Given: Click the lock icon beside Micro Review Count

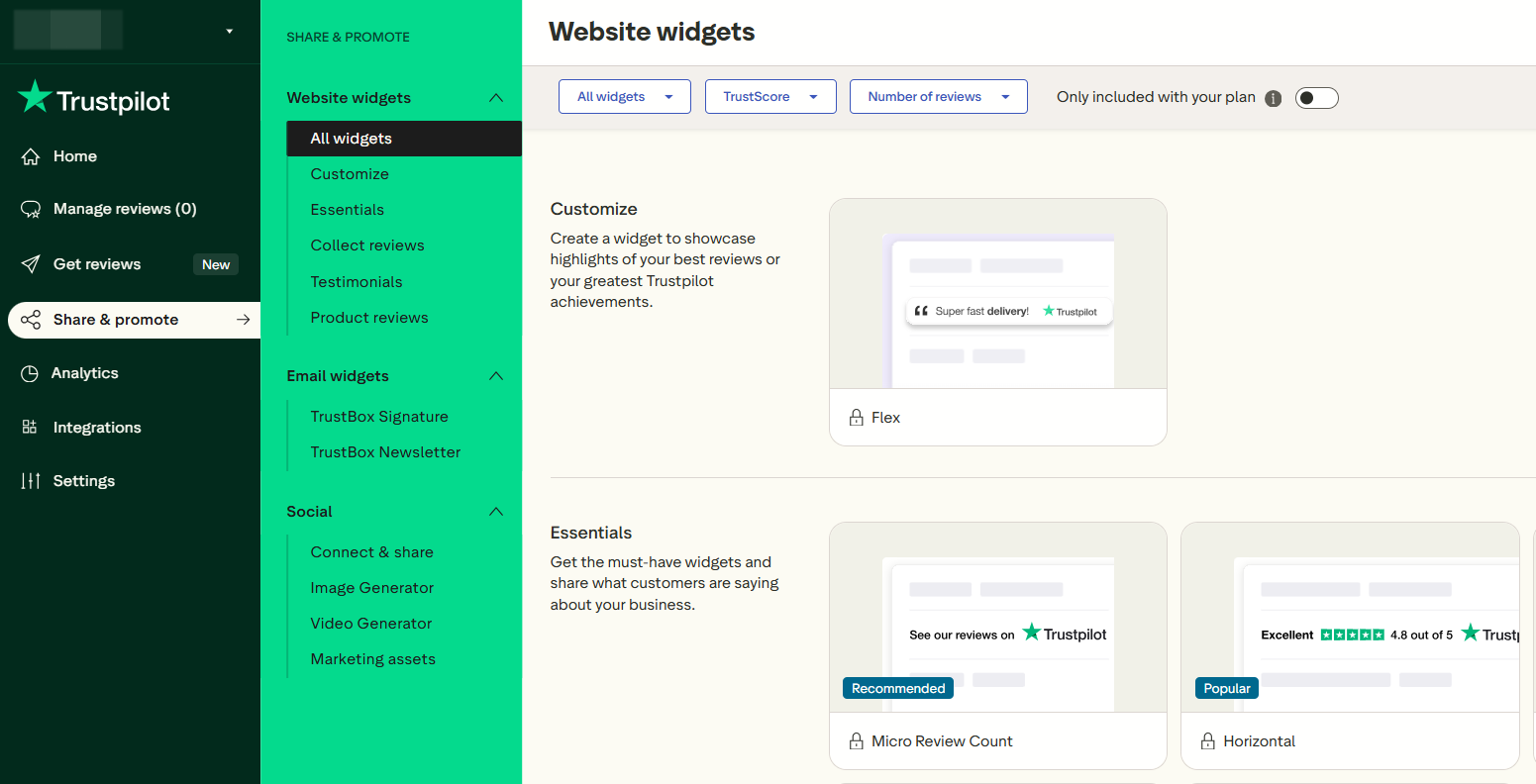Looking at the screenshot, I should pyautogui.click(x=857, y=741).
